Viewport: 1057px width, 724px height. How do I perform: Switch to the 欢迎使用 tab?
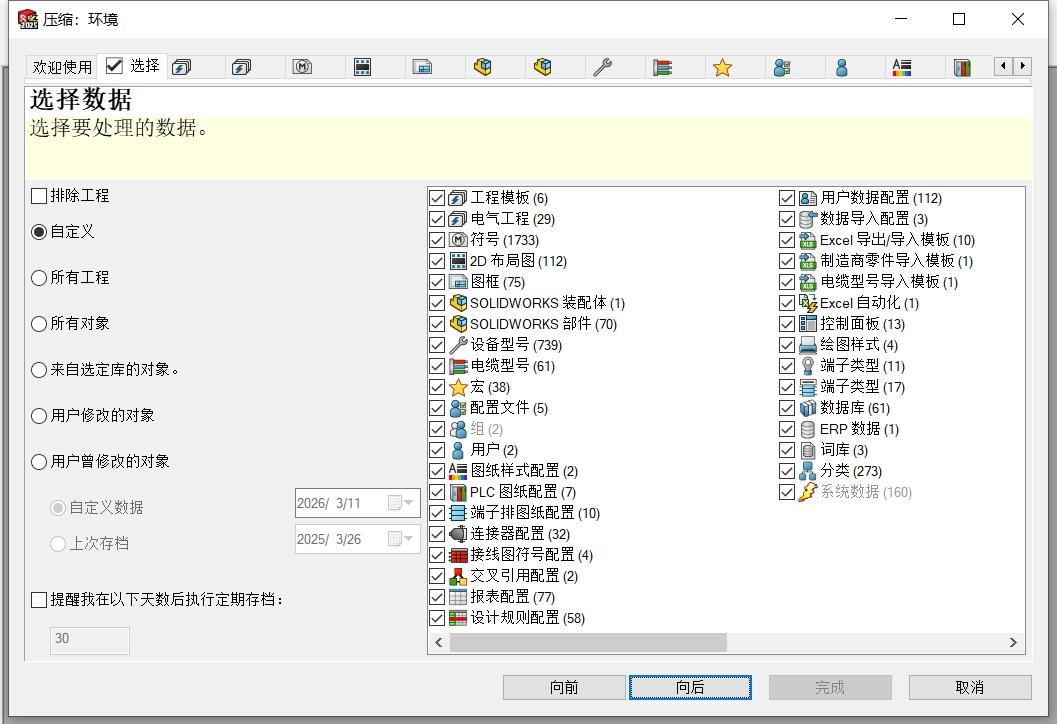62,67
